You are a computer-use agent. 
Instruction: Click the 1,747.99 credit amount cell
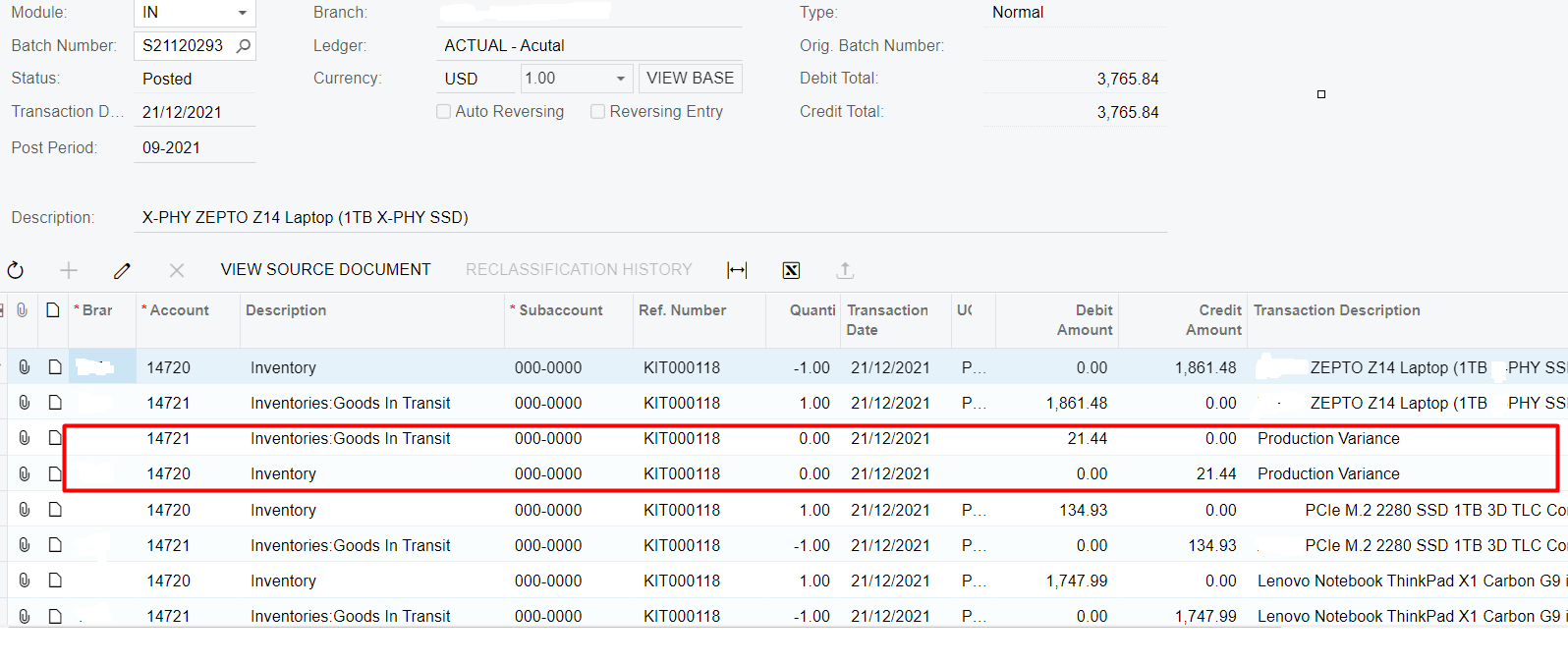point(1183,616)
